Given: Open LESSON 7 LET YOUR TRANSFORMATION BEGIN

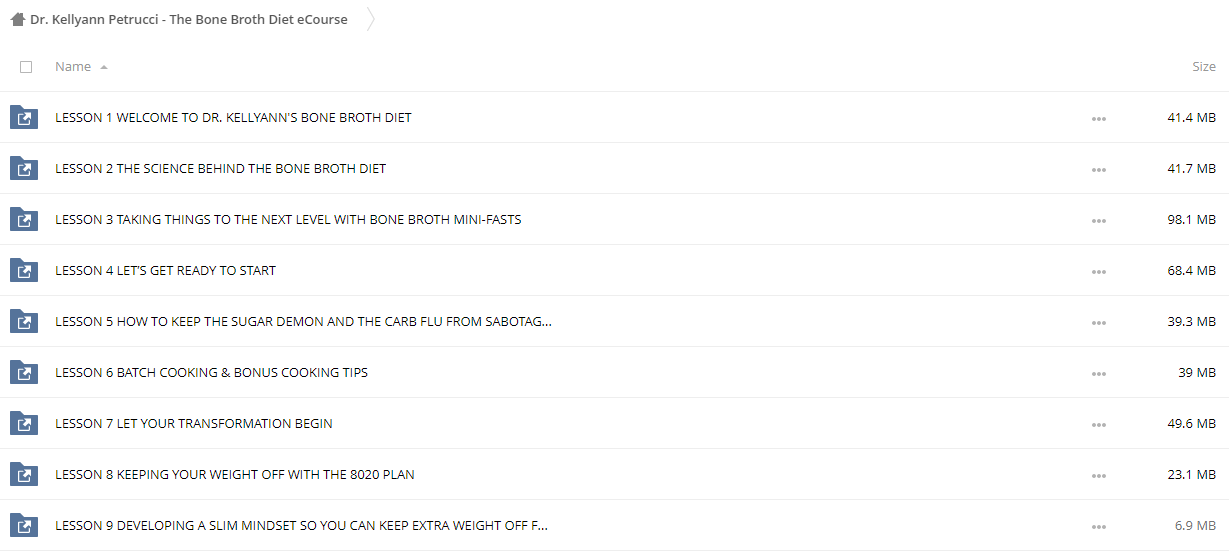Looking at the screenshot, I should (x=194, y=424).
